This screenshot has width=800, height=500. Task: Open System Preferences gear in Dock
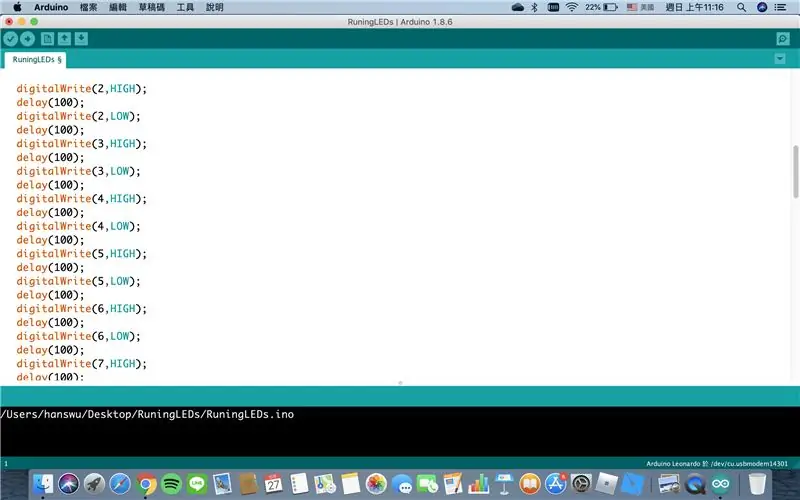tap(581, 484)
